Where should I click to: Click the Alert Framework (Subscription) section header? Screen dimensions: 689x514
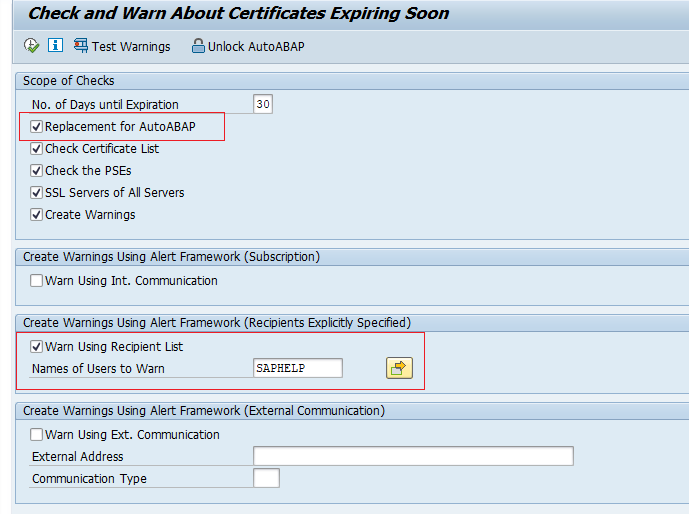(x=171, y=257)
